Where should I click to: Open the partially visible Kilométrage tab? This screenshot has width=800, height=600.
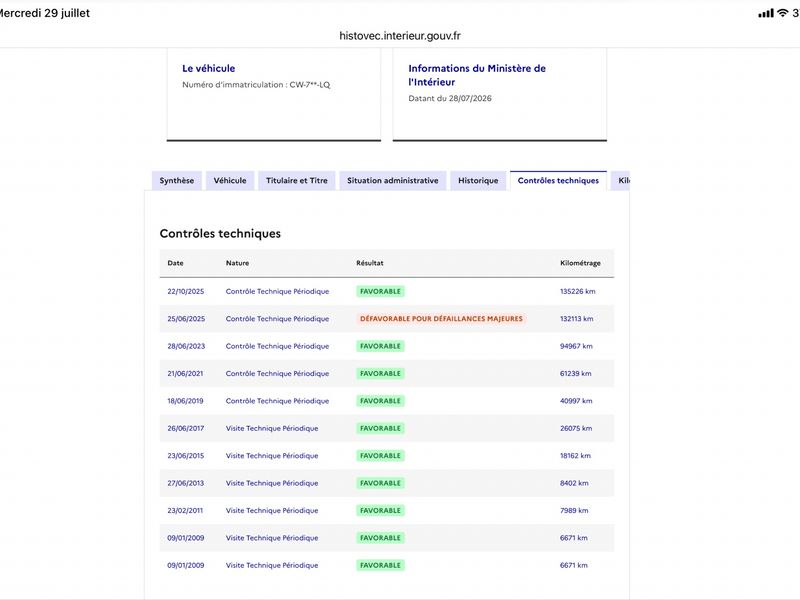tap(620, 181)
